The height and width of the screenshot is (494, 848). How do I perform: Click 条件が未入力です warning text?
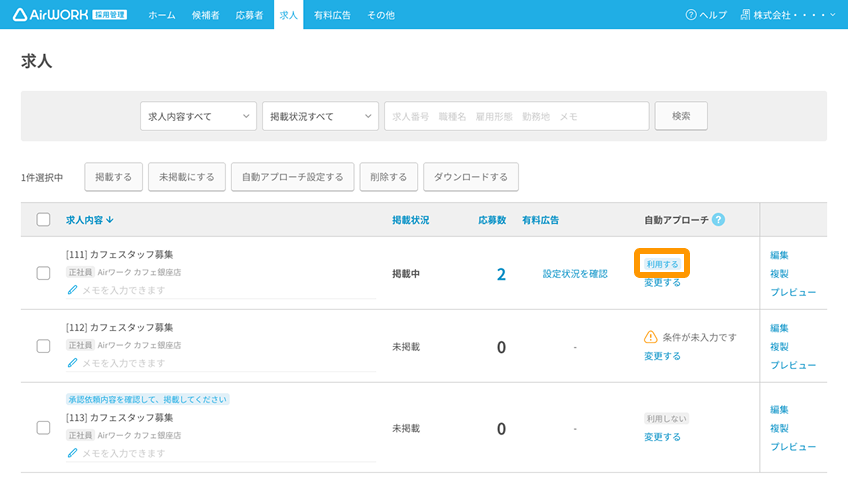tap(699, 337)
